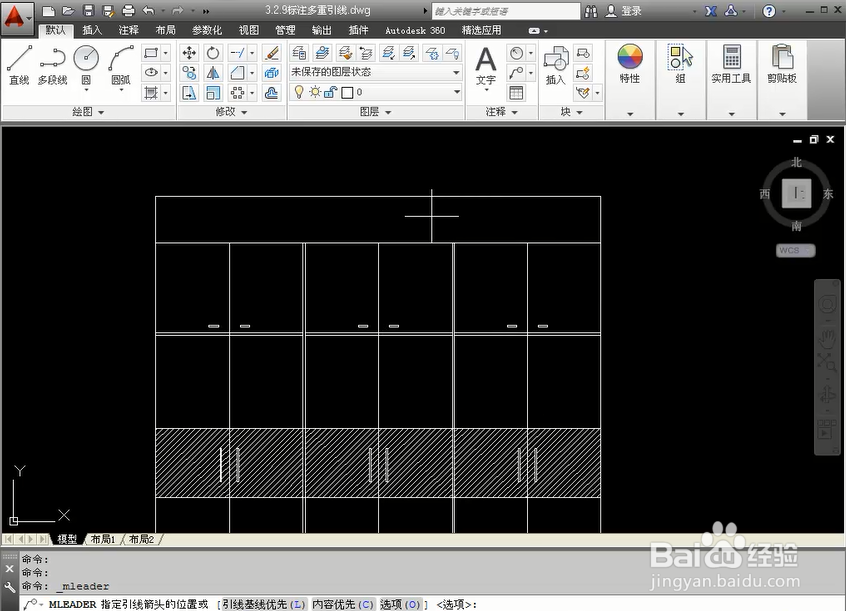Activate the Rotate tool
This screenshot has width=846, height=611.
[x=213, y=53]
